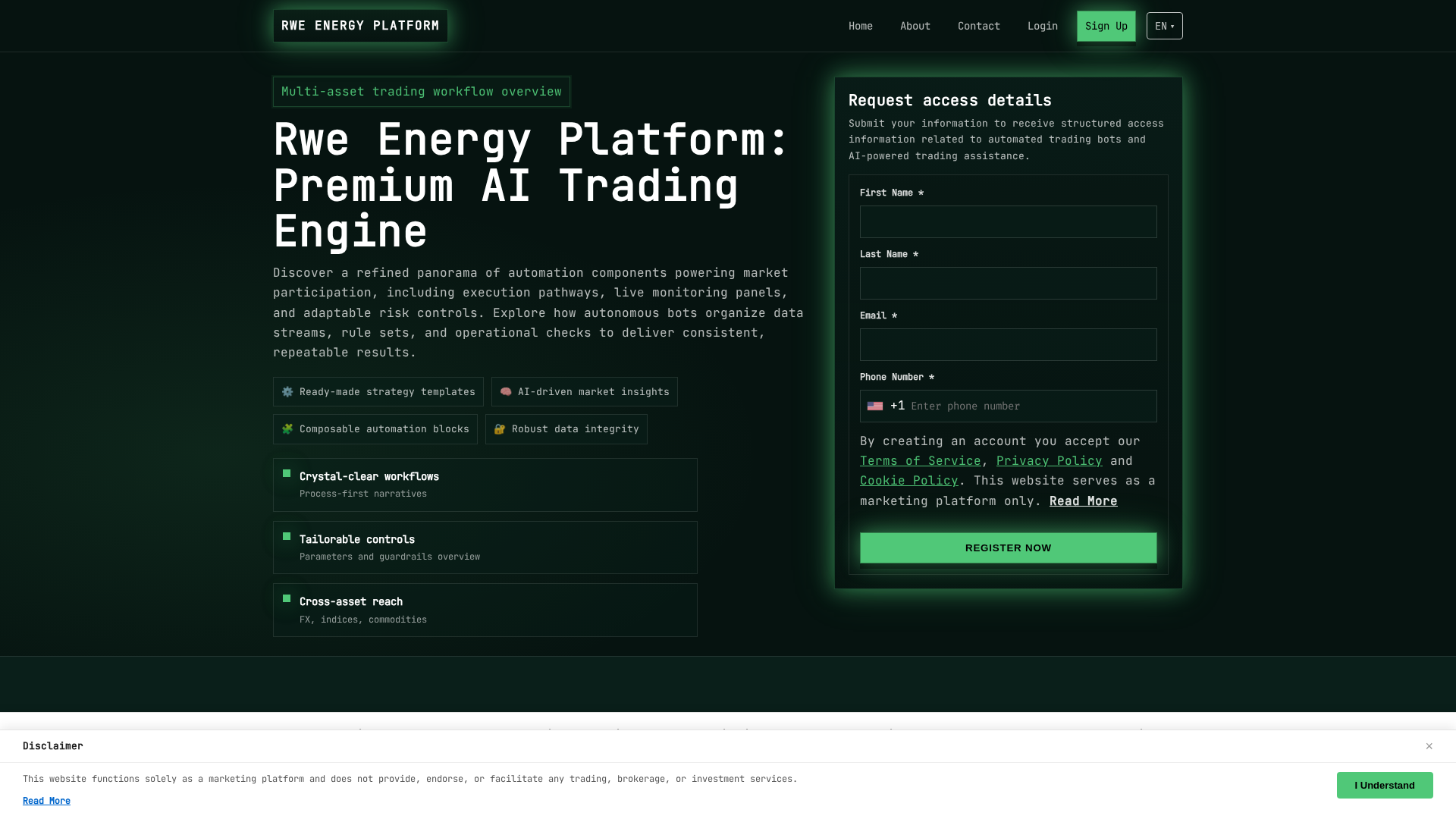Open the Cookie Policy link
The width and height of the screenshot is (1456, 819).
point(909,480)
